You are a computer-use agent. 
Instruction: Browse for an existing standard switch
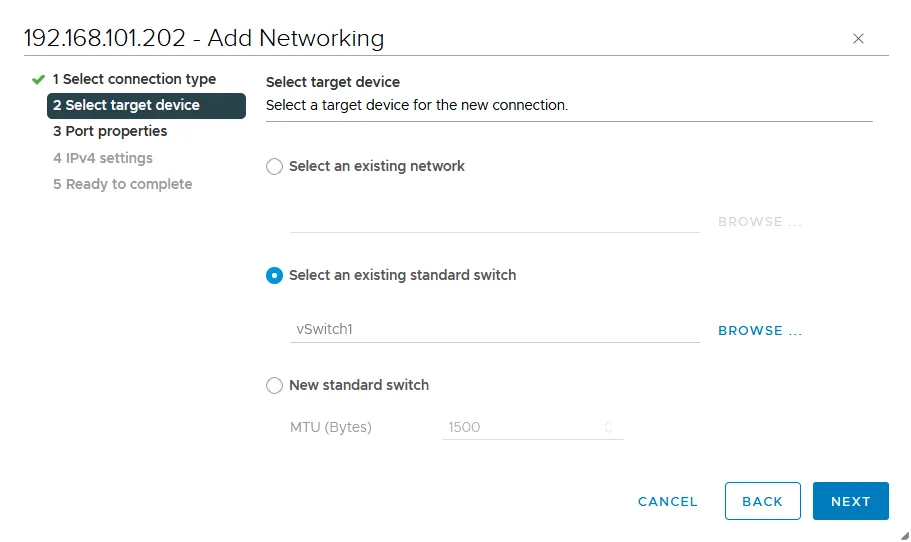pyautogui.click(x=760, y=331)
